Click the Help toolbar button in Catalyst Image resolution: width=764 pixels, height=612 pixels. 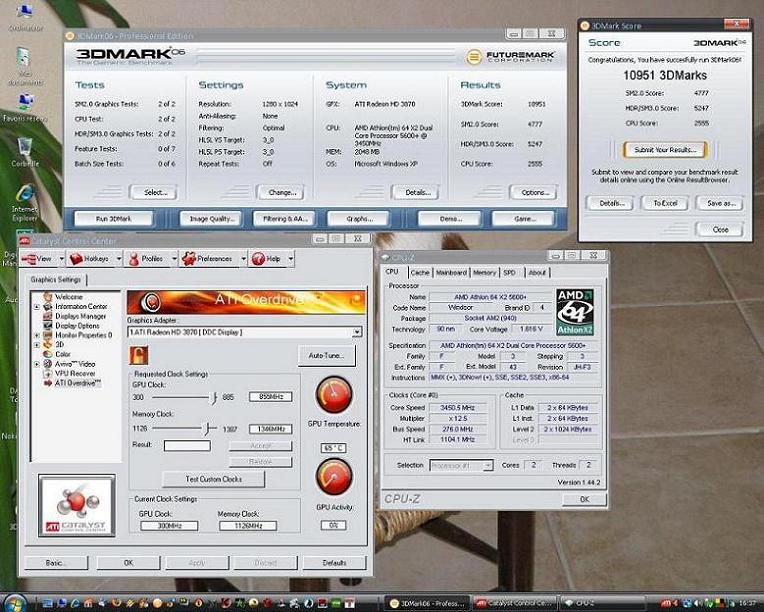pyautogui.click(x=267, y=259)
